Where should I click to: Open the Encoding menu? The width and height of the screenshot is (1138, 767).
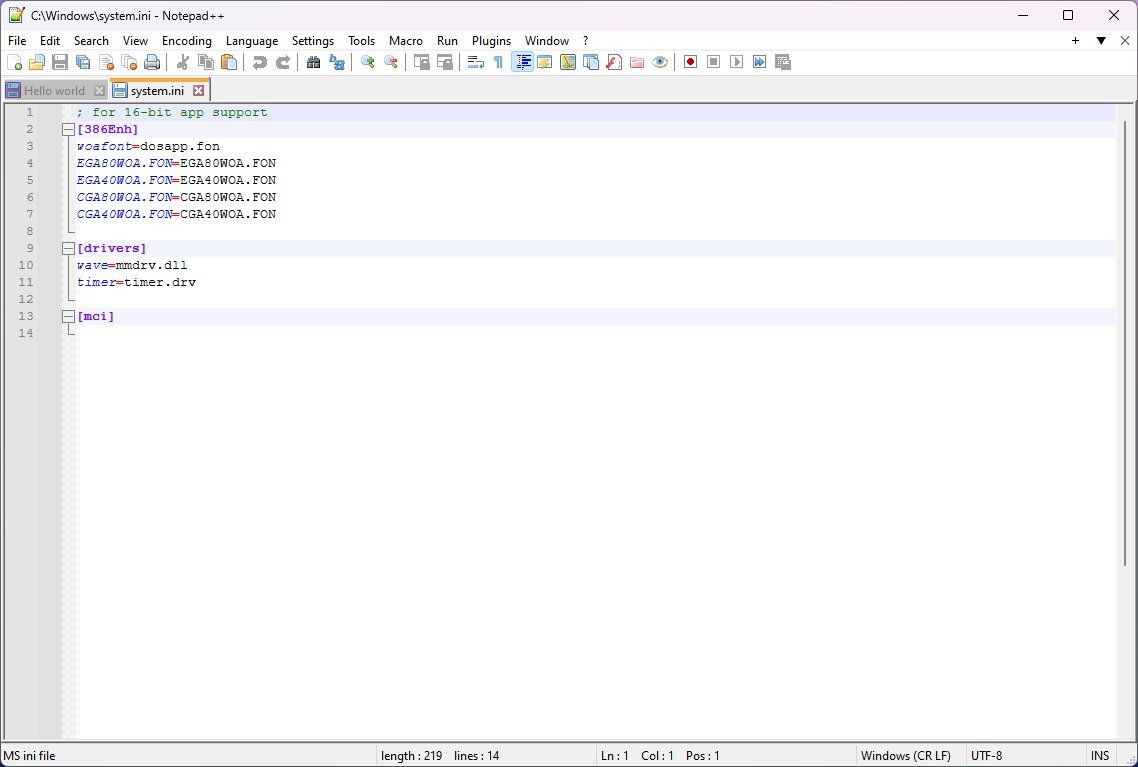pyautogui.click(x=187, y=41)
